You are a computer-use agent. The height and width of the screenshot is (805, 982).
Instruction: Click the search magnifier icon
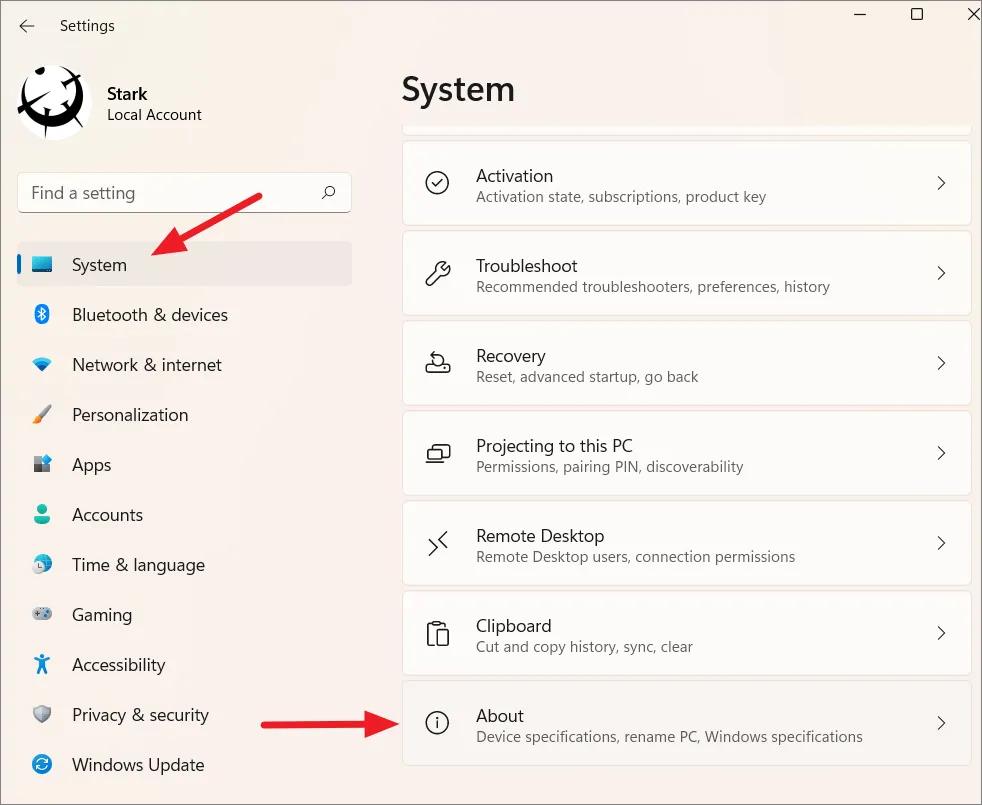[329, 192]
